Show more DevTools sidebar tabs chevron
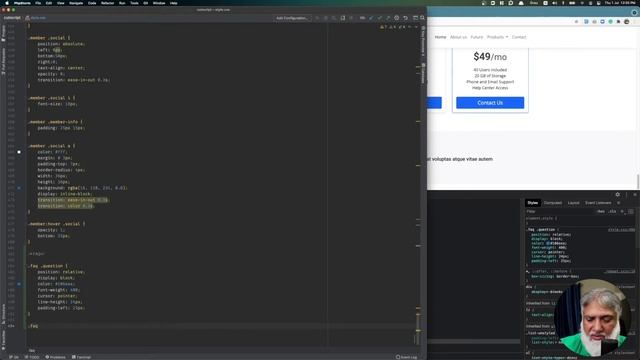 [x=619, y=203]
